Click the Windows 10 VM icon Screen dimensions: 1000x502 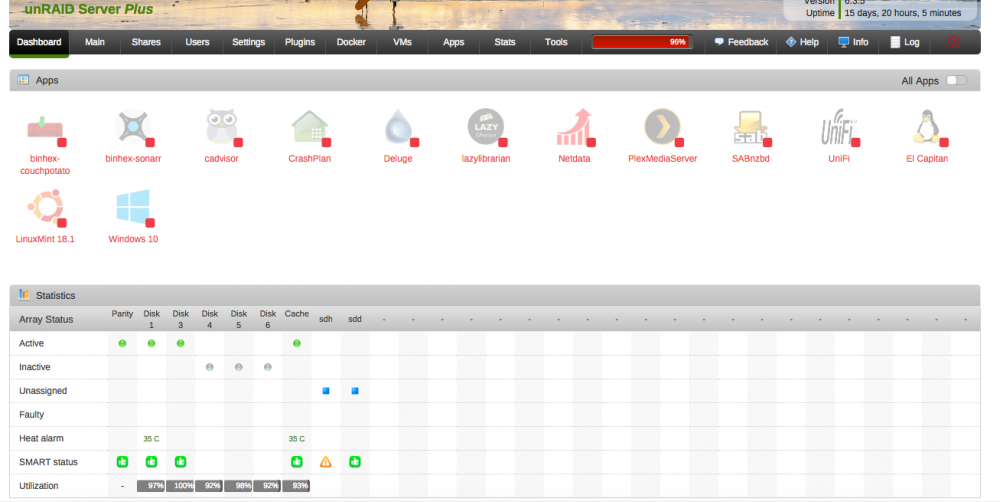click(x=133, y=207)
